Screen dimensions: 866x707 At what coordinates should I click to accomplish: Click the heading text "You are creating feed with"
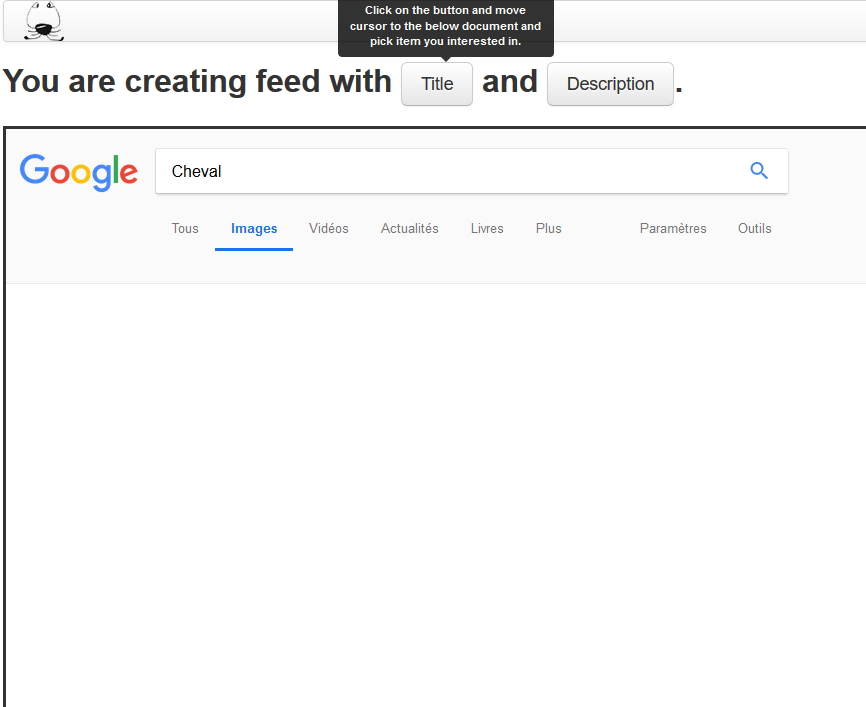197,81
